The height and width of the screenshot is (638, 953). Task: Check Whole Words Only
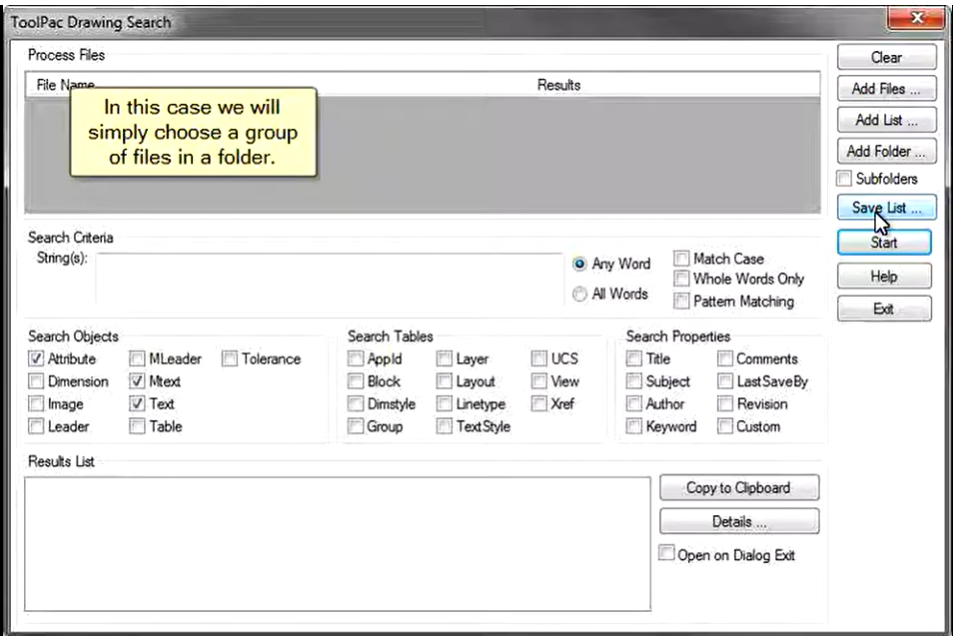681,279
